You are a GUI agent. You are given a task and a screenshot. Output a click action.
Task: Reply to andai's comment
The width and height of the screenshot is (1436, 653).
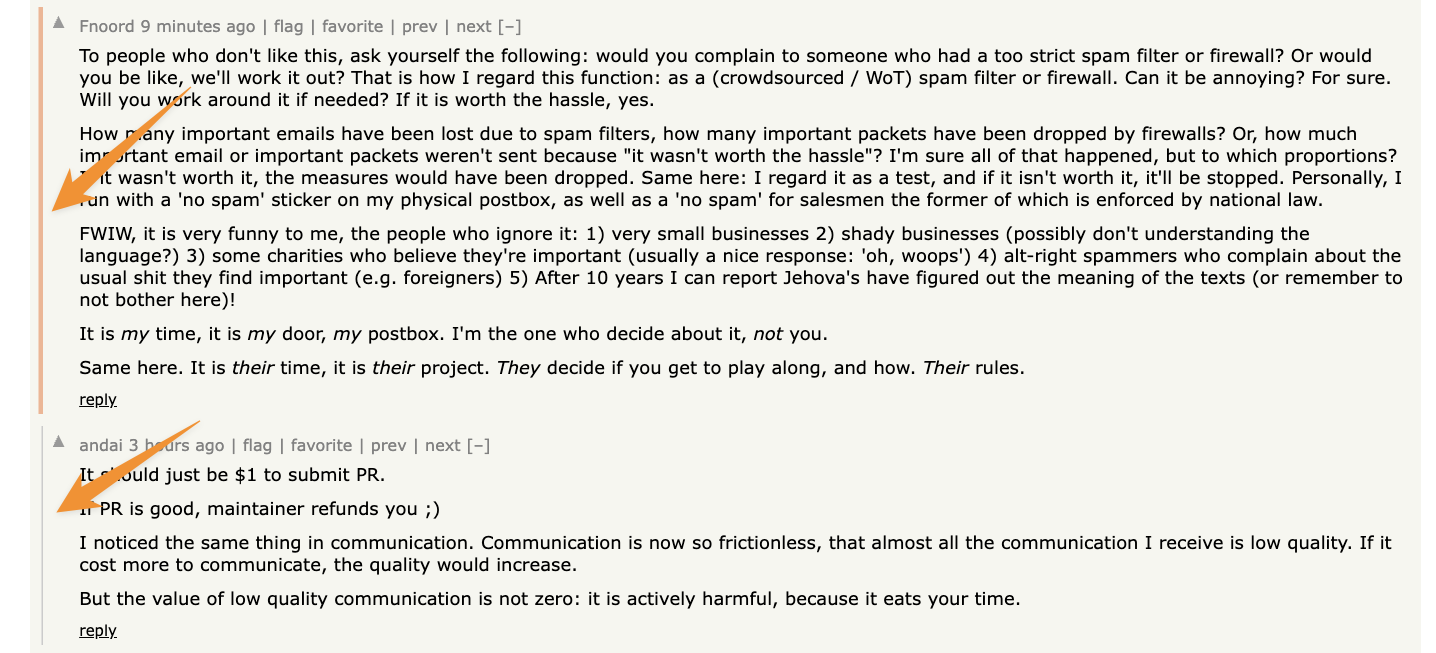(x=98, y=631)
